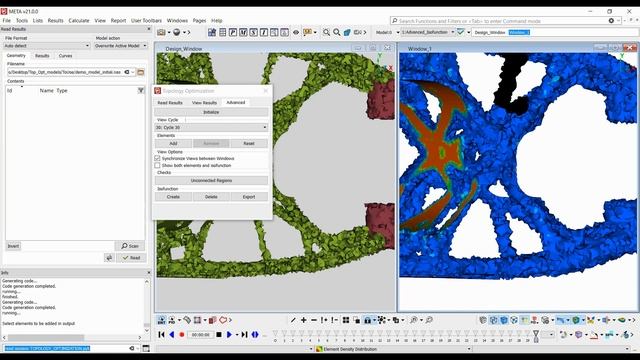Screen dimensions: 640x360
Task: Stop the animation playback
Action: click(x=219, y=335)
